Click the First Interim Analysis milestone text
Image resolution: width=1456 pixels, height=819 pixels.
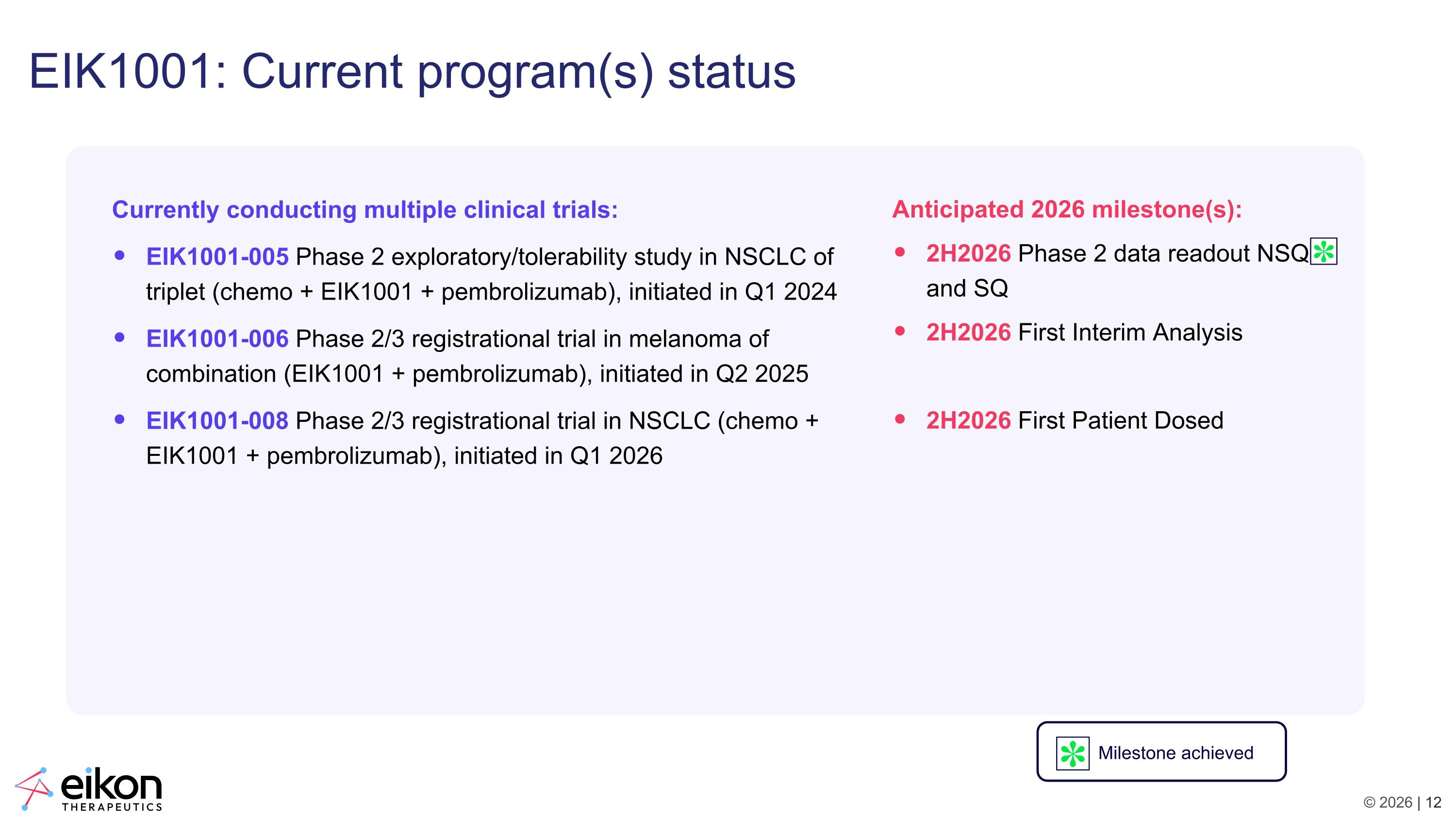click(x=1130, y=333)
